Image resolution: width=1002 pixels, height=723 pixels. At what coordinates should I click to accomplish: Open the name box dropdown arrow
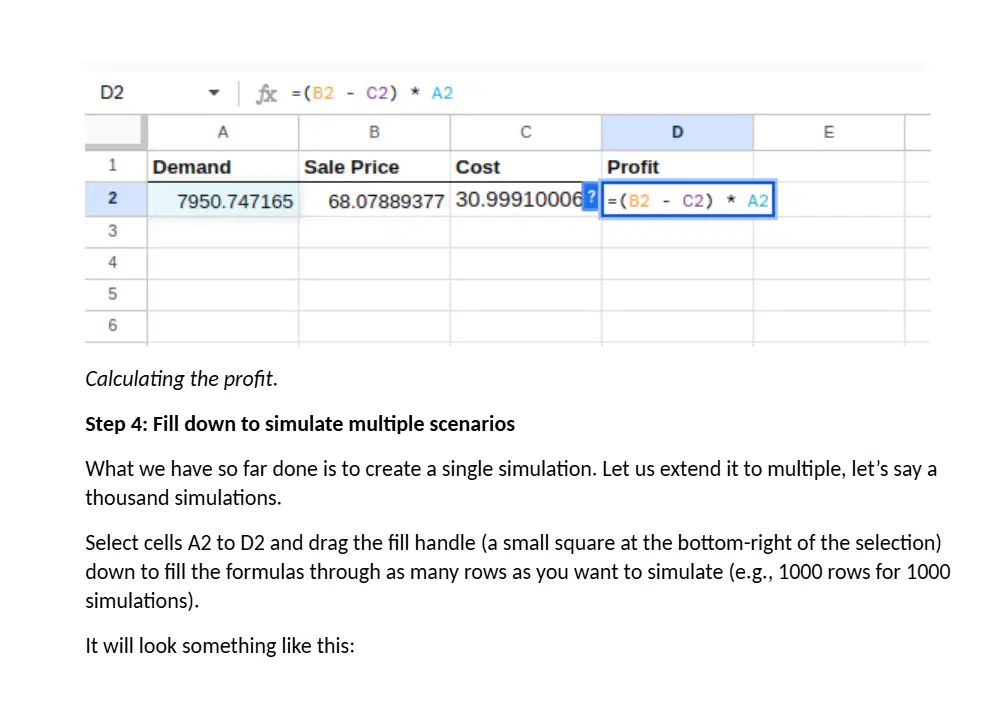(x=214, y=93)
